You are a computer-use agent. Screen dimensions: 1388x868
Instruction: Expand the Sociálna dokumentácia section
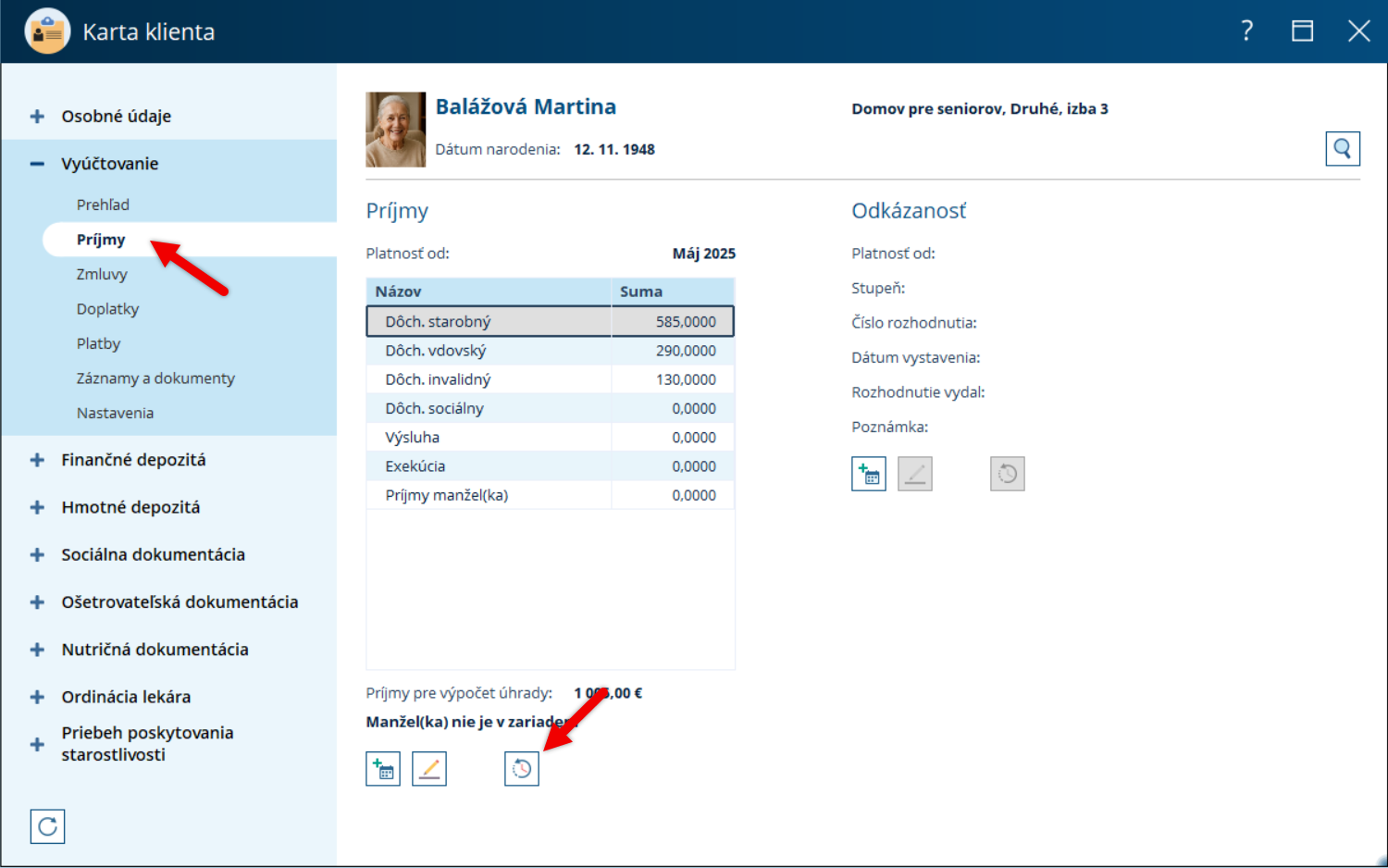click(x=37, y=555)
